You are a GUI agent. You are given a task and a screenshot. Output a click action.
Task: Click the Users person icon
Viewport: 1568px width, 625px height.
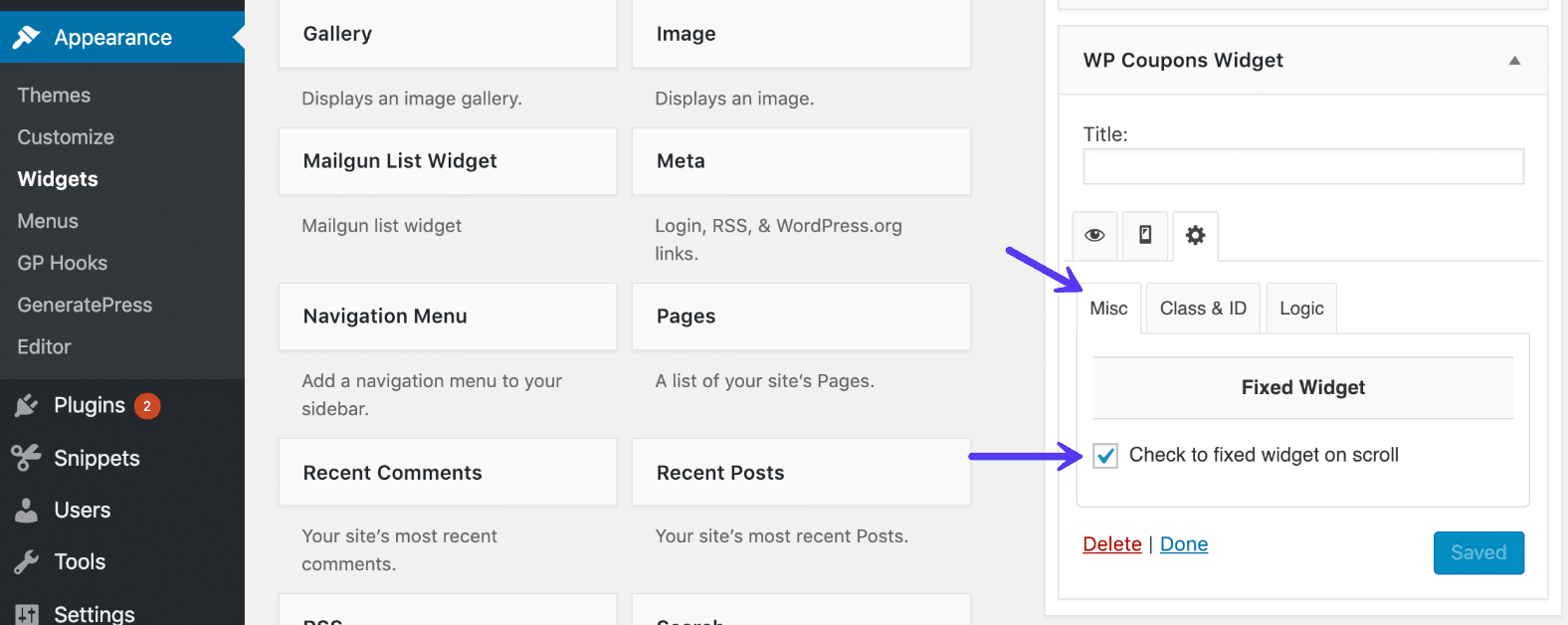click(26, 511)
